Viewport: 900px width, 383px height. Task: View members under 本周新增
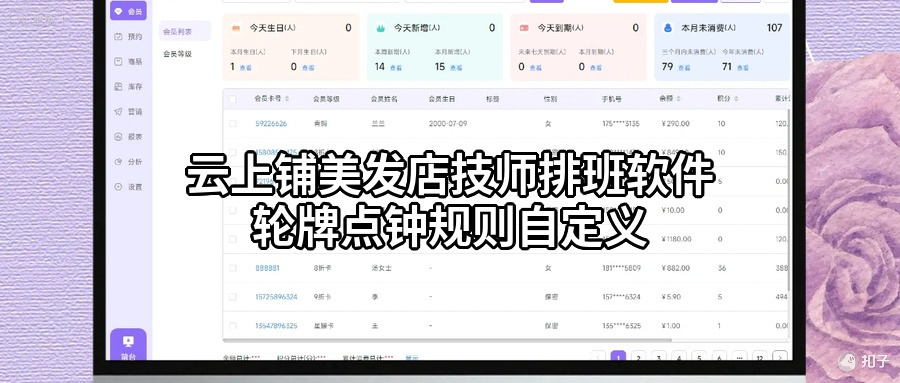click(395, 67)
